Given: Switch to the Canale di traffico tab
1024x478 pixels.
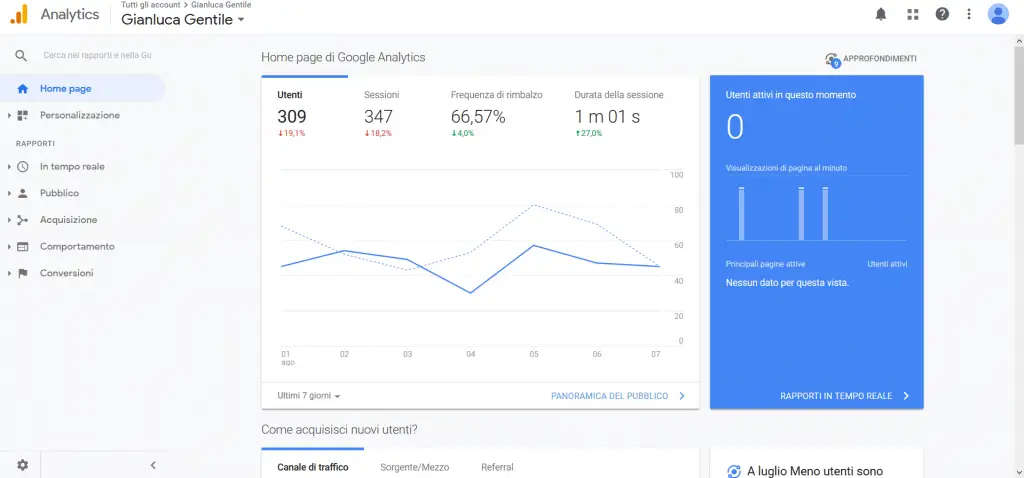Looking at the screenshot, I should coord(313,467).
